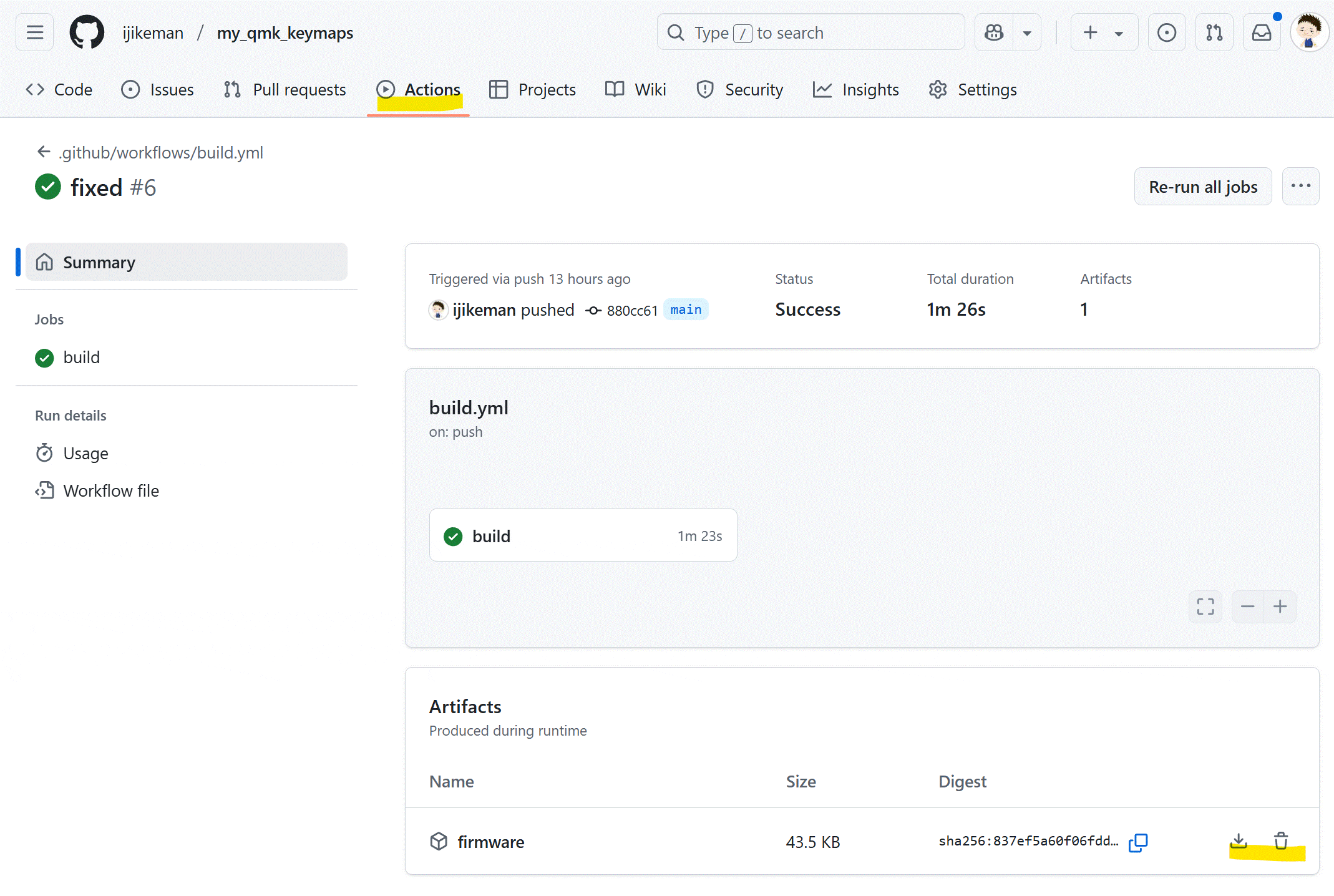The width and height of the screenshot is (1334, 896).
Task: Open the create new dropdown
Action: (x=1103, y=32)
